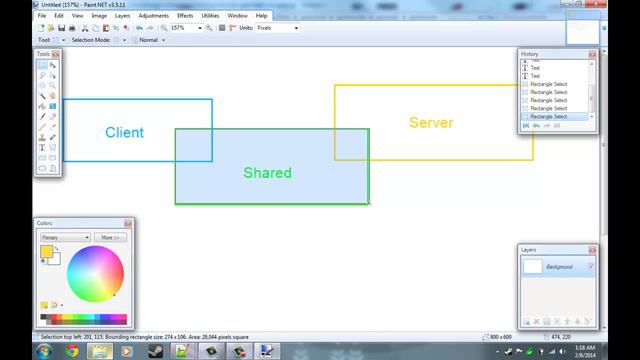Viewport: 640px width, 360px height.
Task: Select the Recolor tool
Action: (53, 137)
